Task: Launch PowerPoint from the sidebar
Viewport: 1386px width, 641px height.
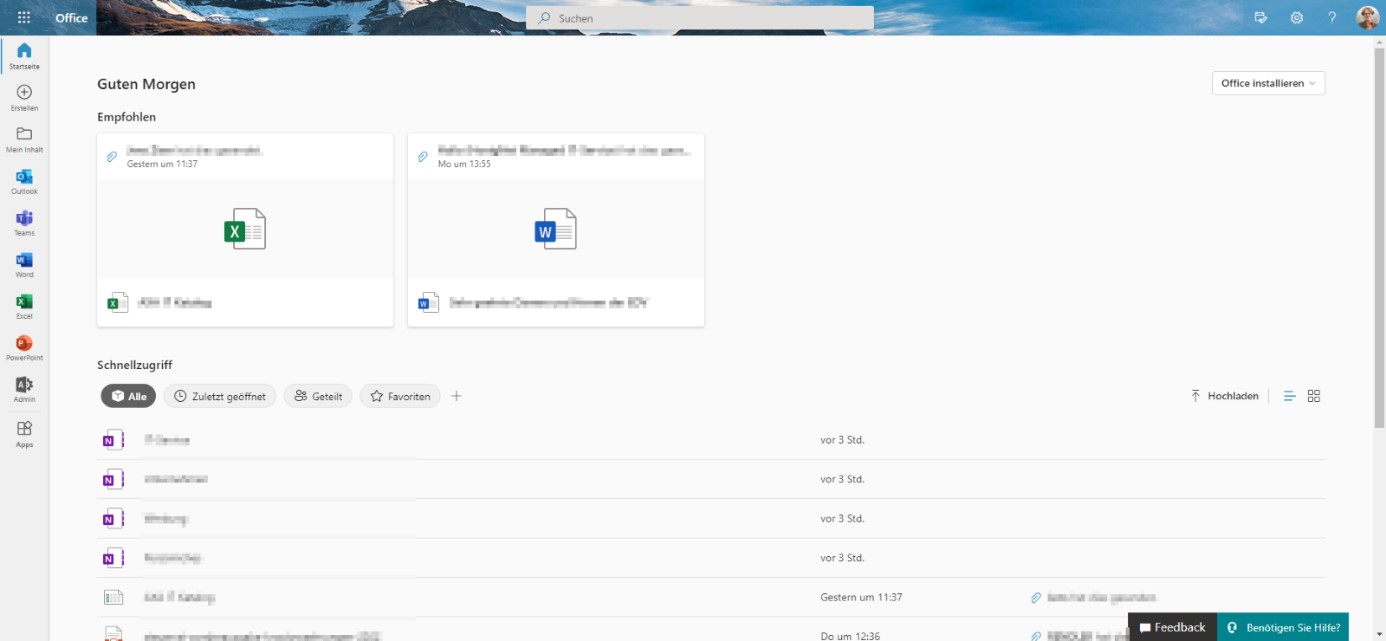Action: (24, 348)
